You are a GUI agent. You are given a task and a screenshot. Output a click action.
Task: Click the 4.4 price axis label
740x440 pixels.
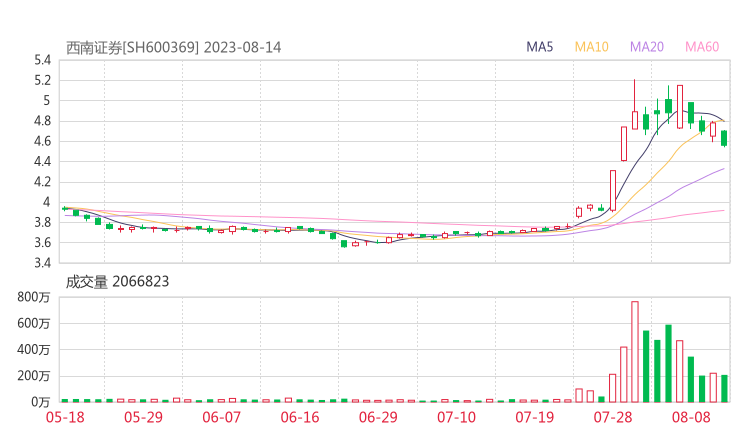42,161
